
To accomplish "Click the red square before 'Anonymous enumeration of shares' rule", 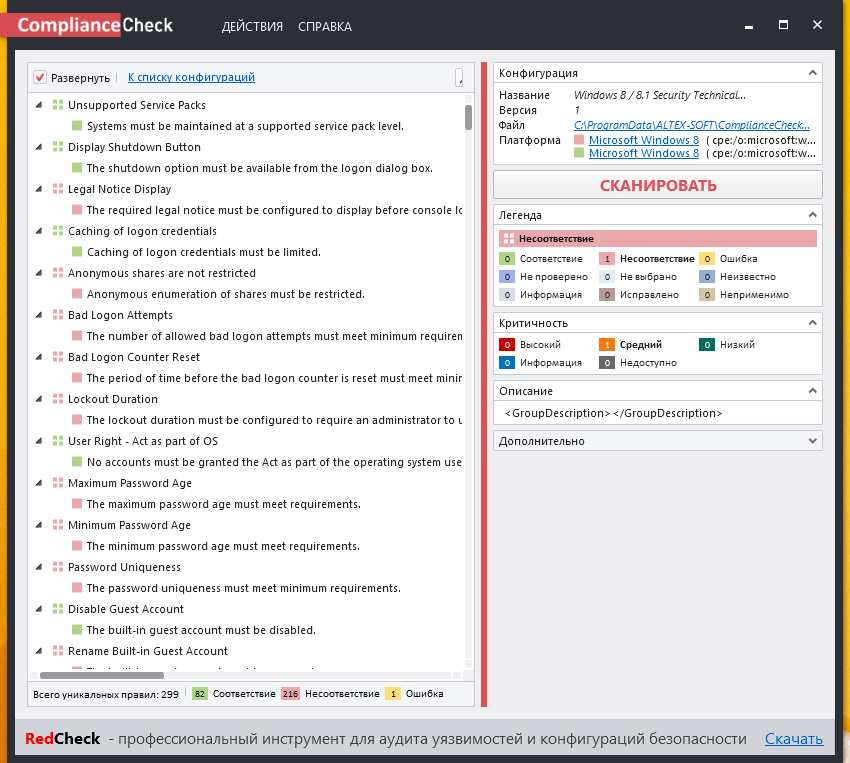I will 77,294.
